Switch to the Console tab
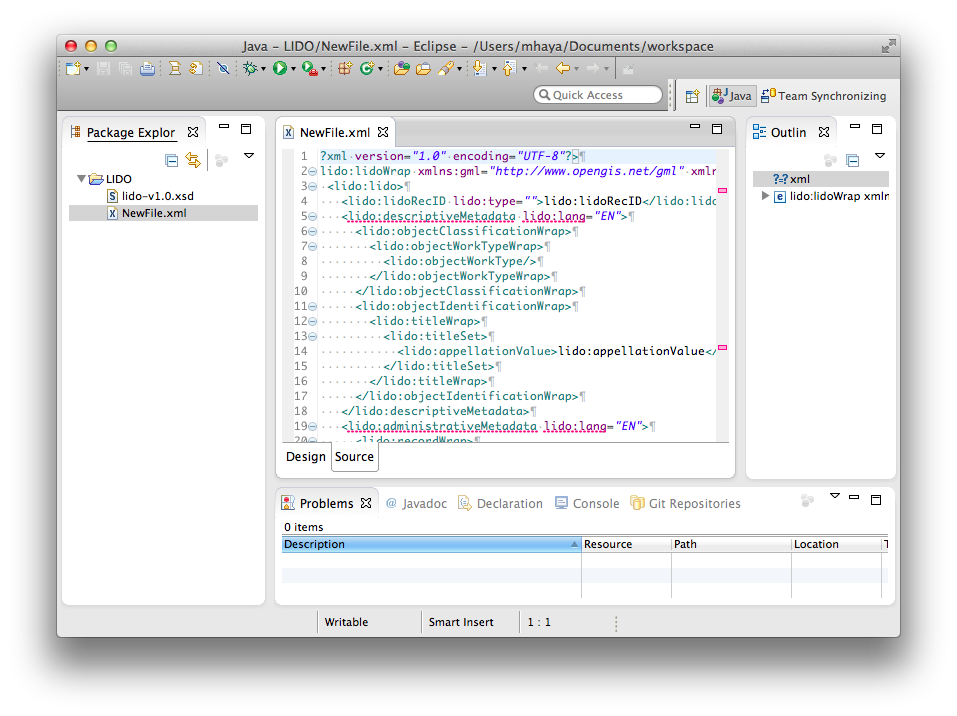This screenshot has height=716, width=957. [x=596, y=503]
